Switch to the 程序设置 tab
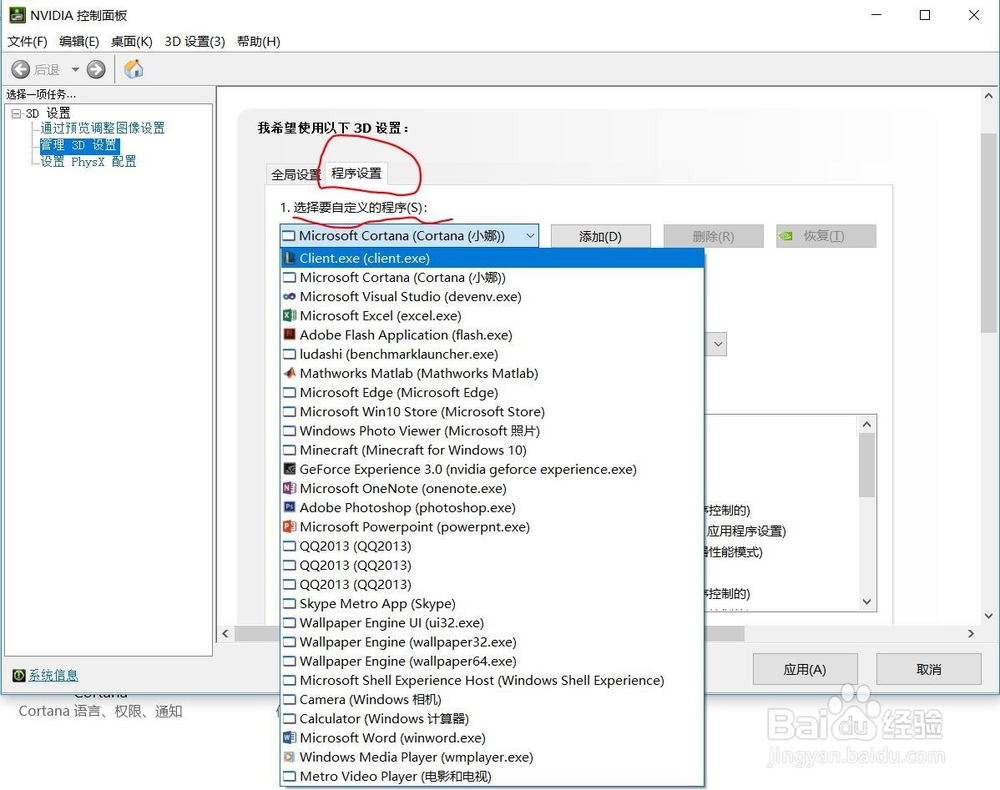 pyautogui.click(x=356, y=173)
